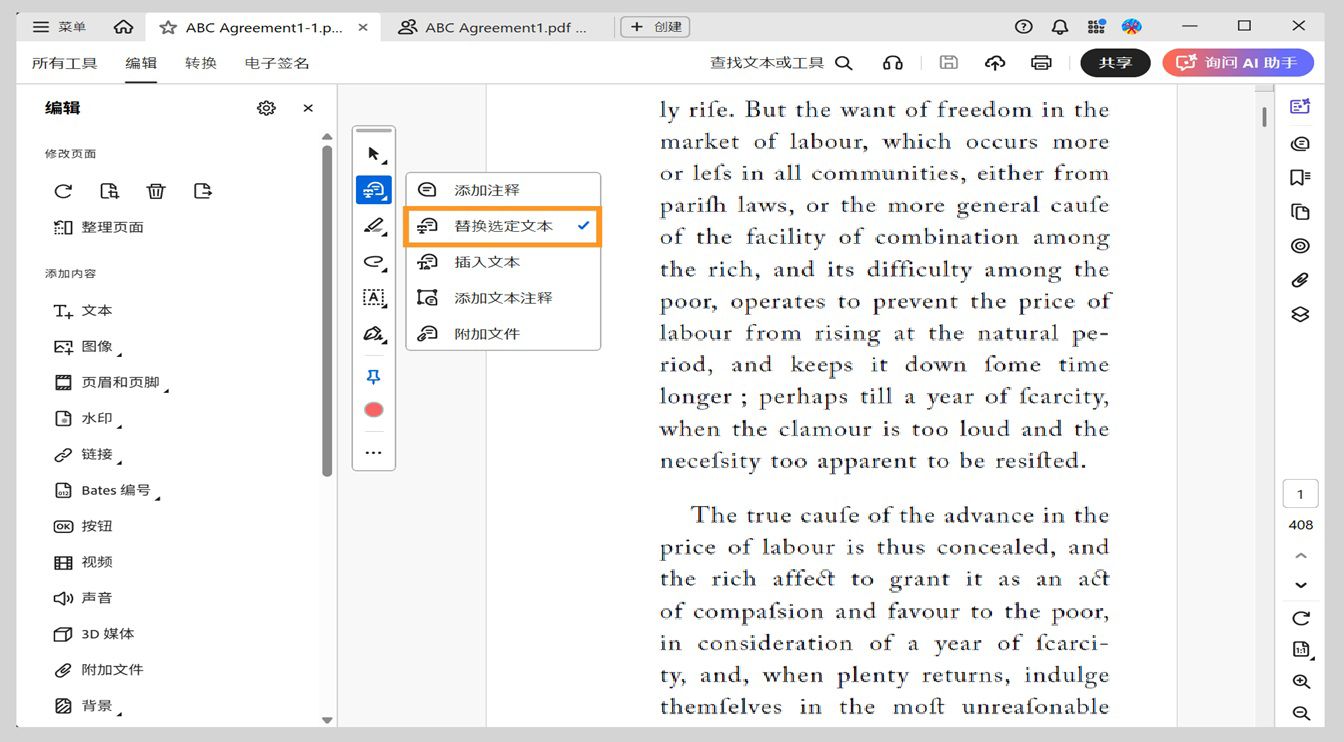Click 3D 媒体 in the add content list

93,634
